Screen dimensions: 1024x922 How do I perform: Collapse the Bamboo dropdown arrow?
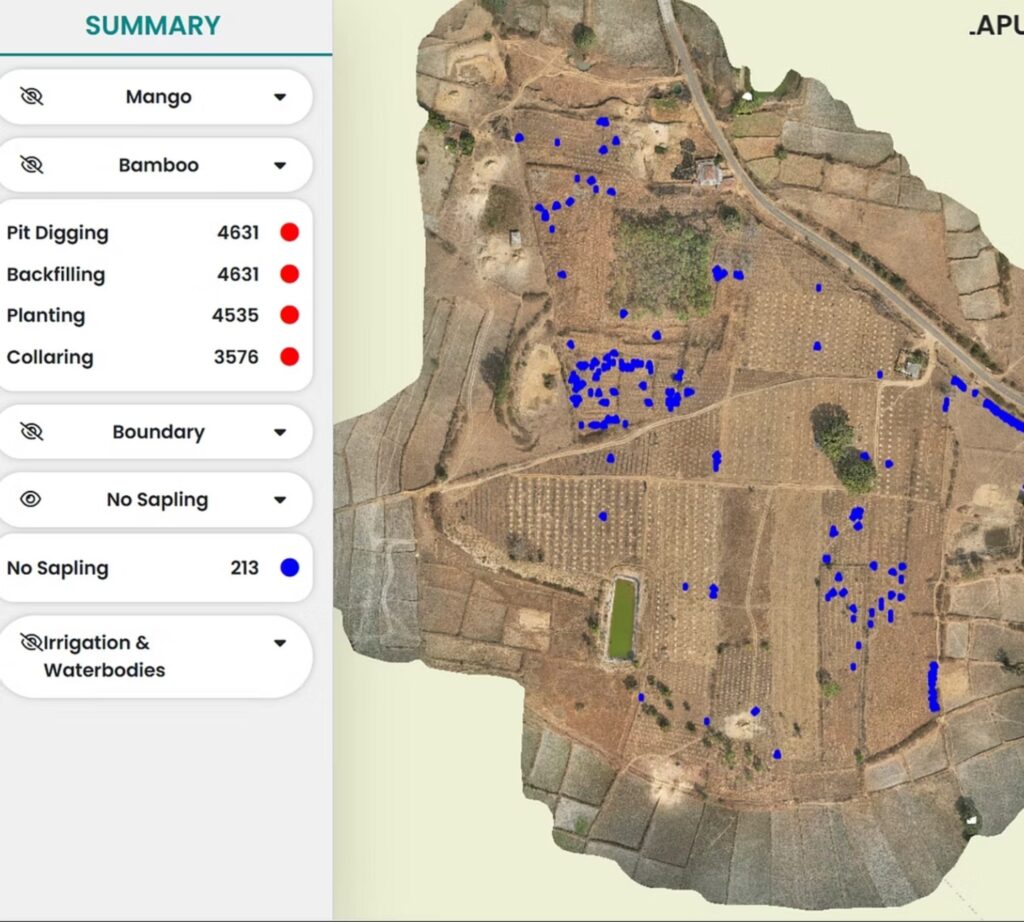click(280, 165)
